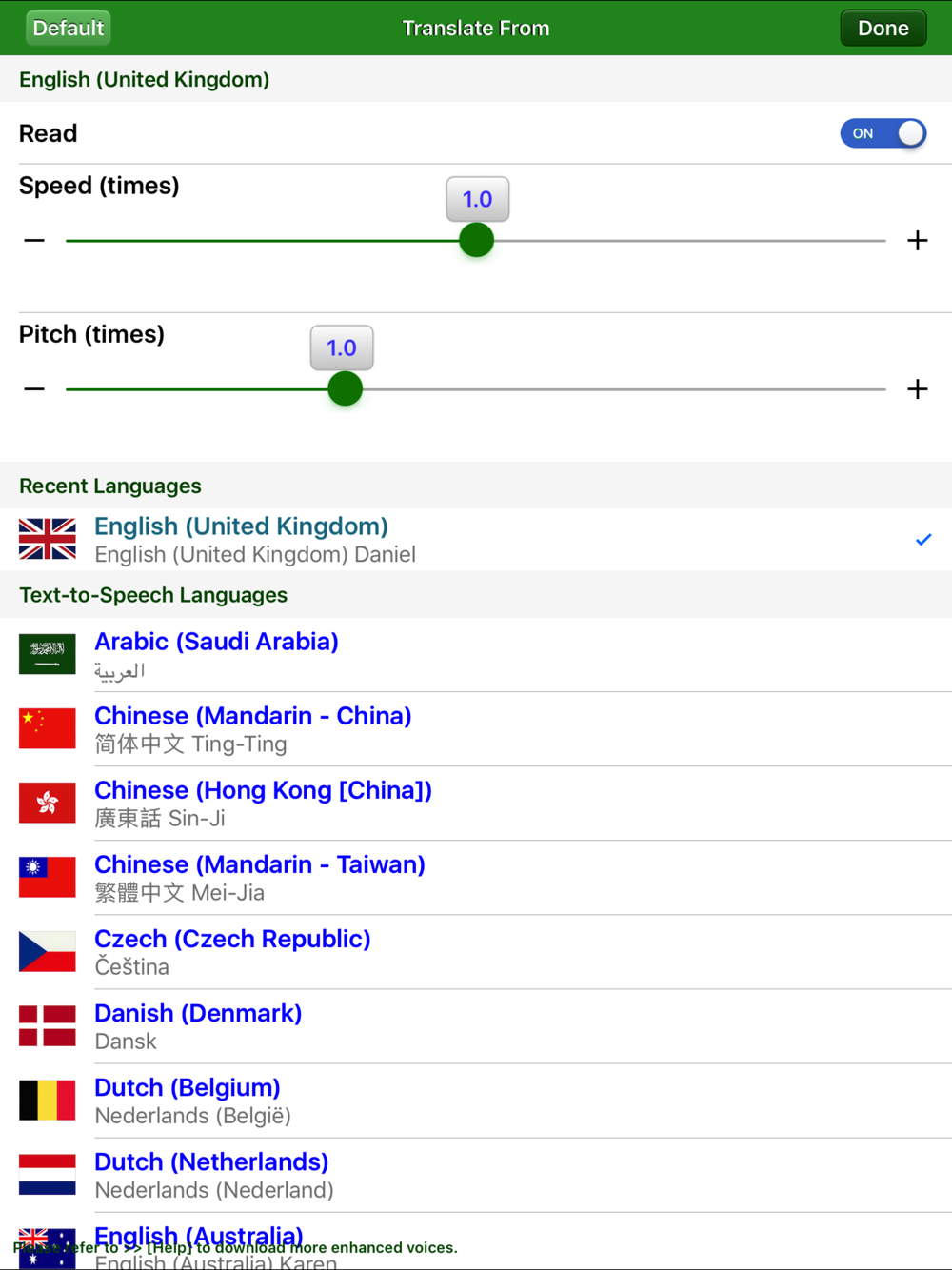This screenshot has height=1270, width=952.
Task: Tap the China flag icon
Action: coord(48,728)
